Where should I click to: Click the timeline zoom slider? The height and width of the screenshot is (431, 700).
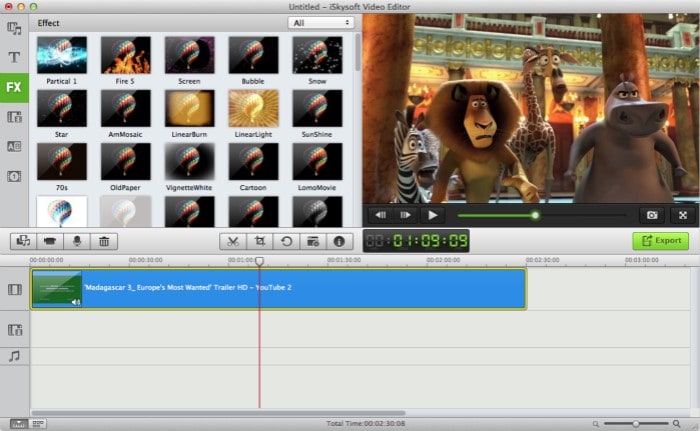[x=636, y=423]
